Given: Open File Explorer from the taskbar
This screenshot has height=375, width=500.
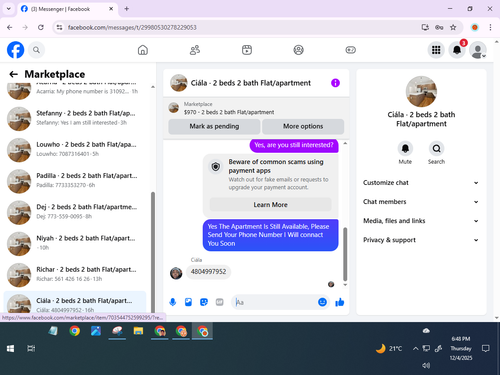Looking at the screenshot, I should click(138, 331).
